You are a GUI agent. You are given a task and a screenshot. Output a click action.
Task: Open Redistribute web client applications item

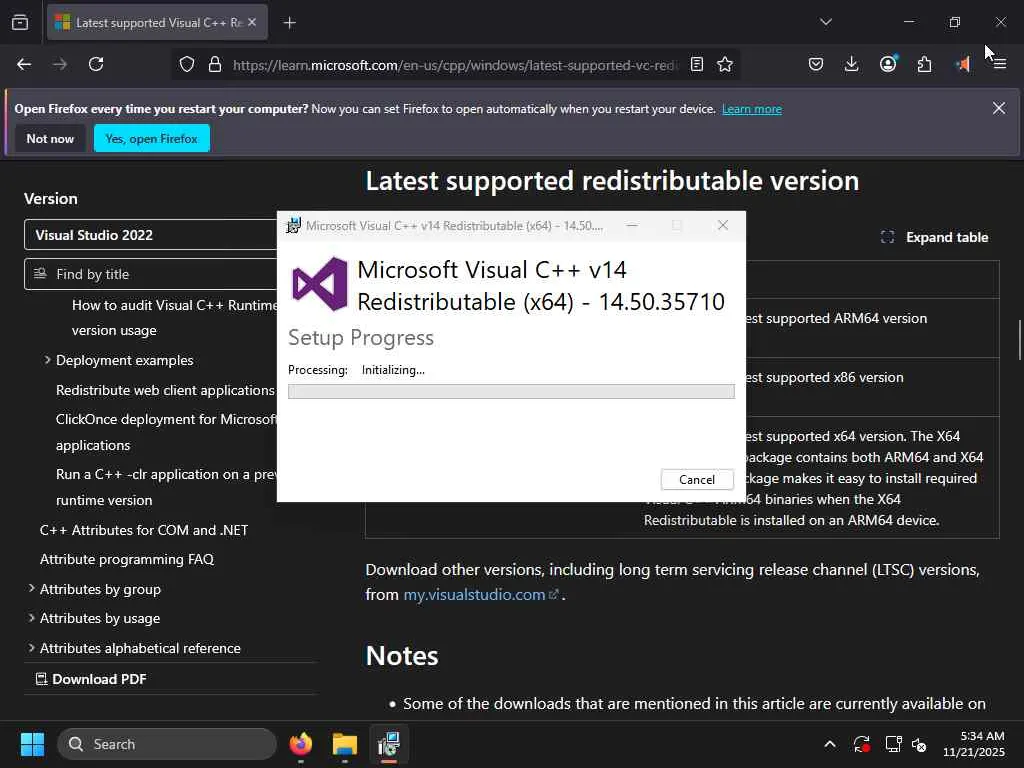(165, 390)
